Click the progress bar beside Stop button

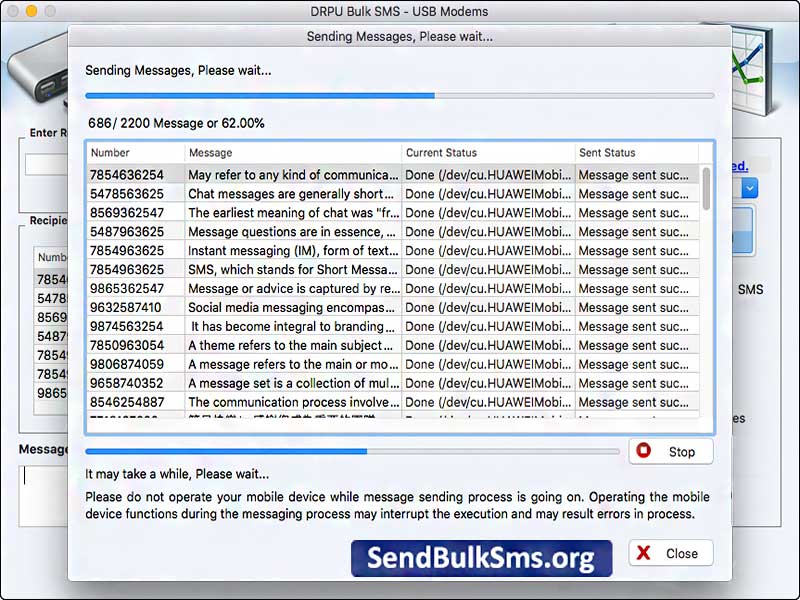pos(352,451)
